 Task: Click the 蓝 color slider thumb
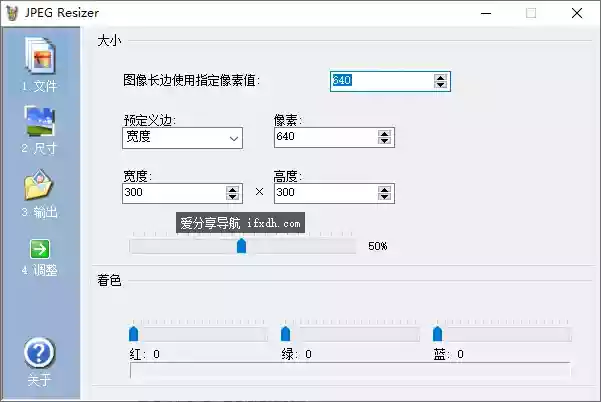coord(437,333)
